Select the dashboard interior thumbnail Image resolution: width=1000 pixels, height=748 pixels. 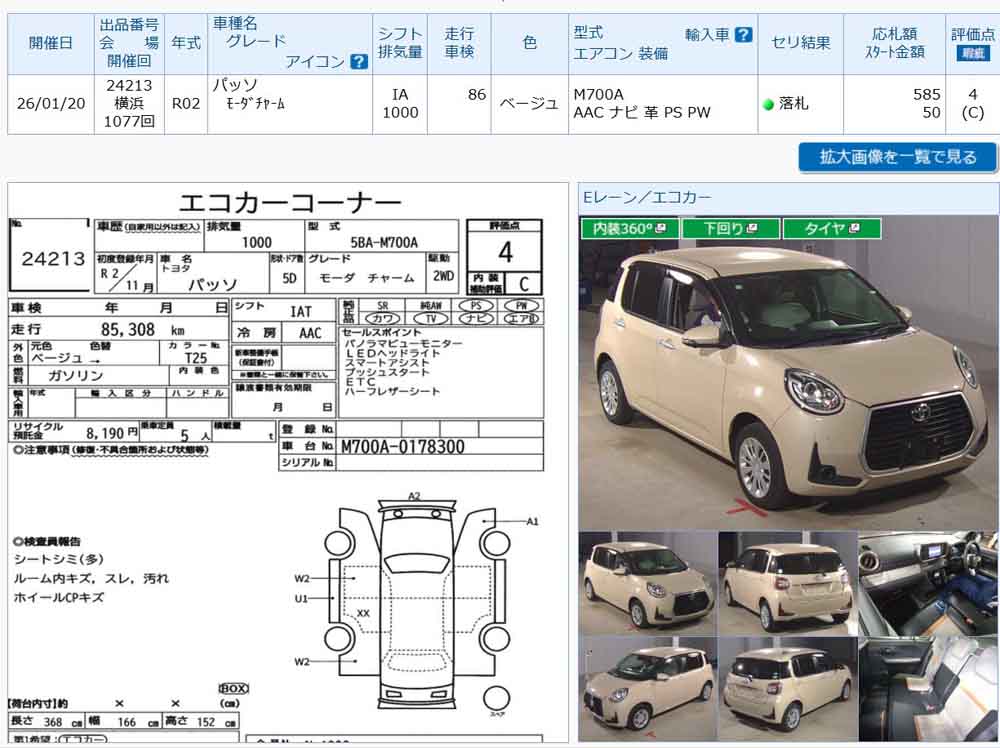928,583
